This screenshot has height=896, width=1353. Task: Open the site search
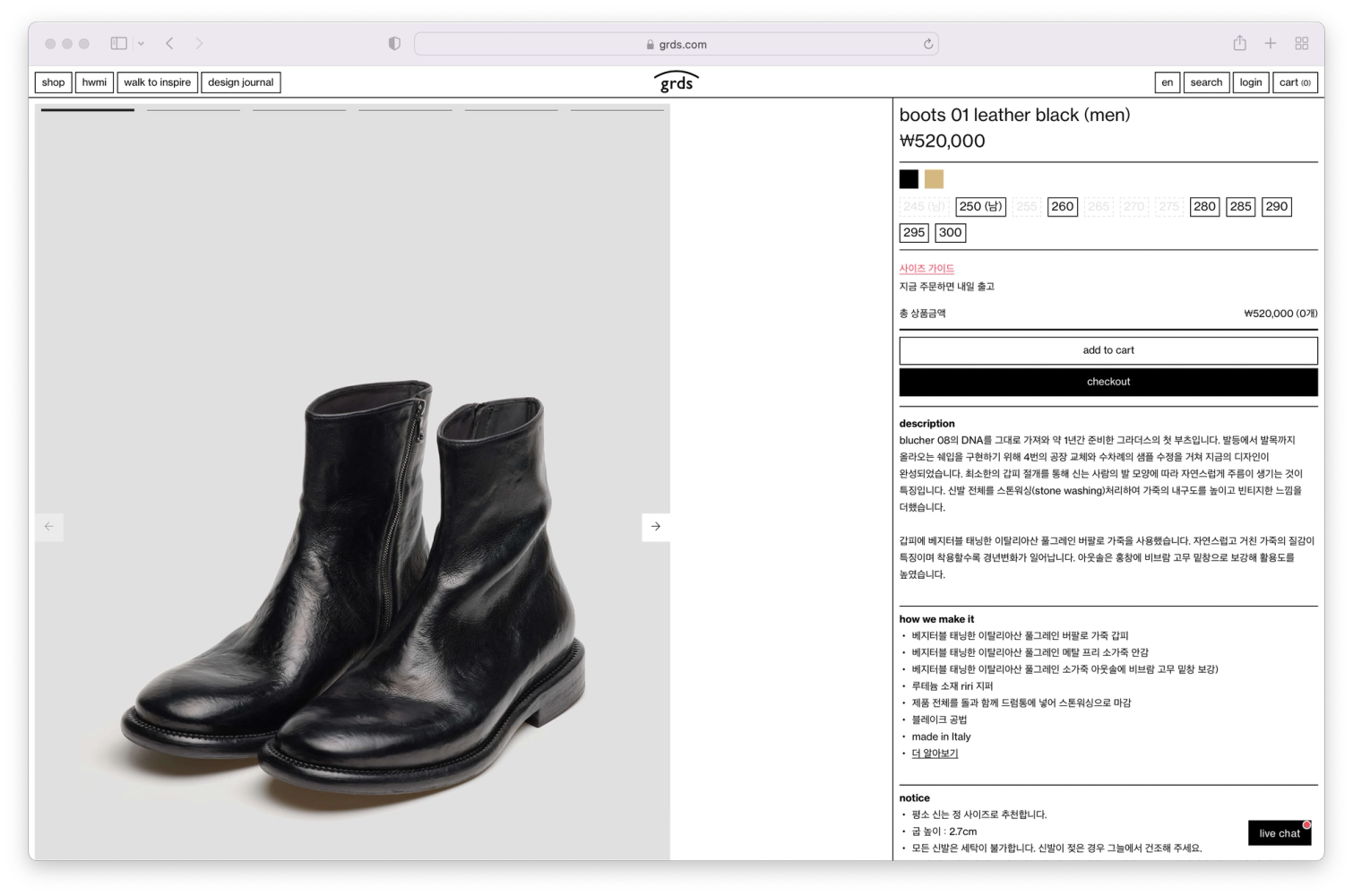click(x=1206, y=82)
